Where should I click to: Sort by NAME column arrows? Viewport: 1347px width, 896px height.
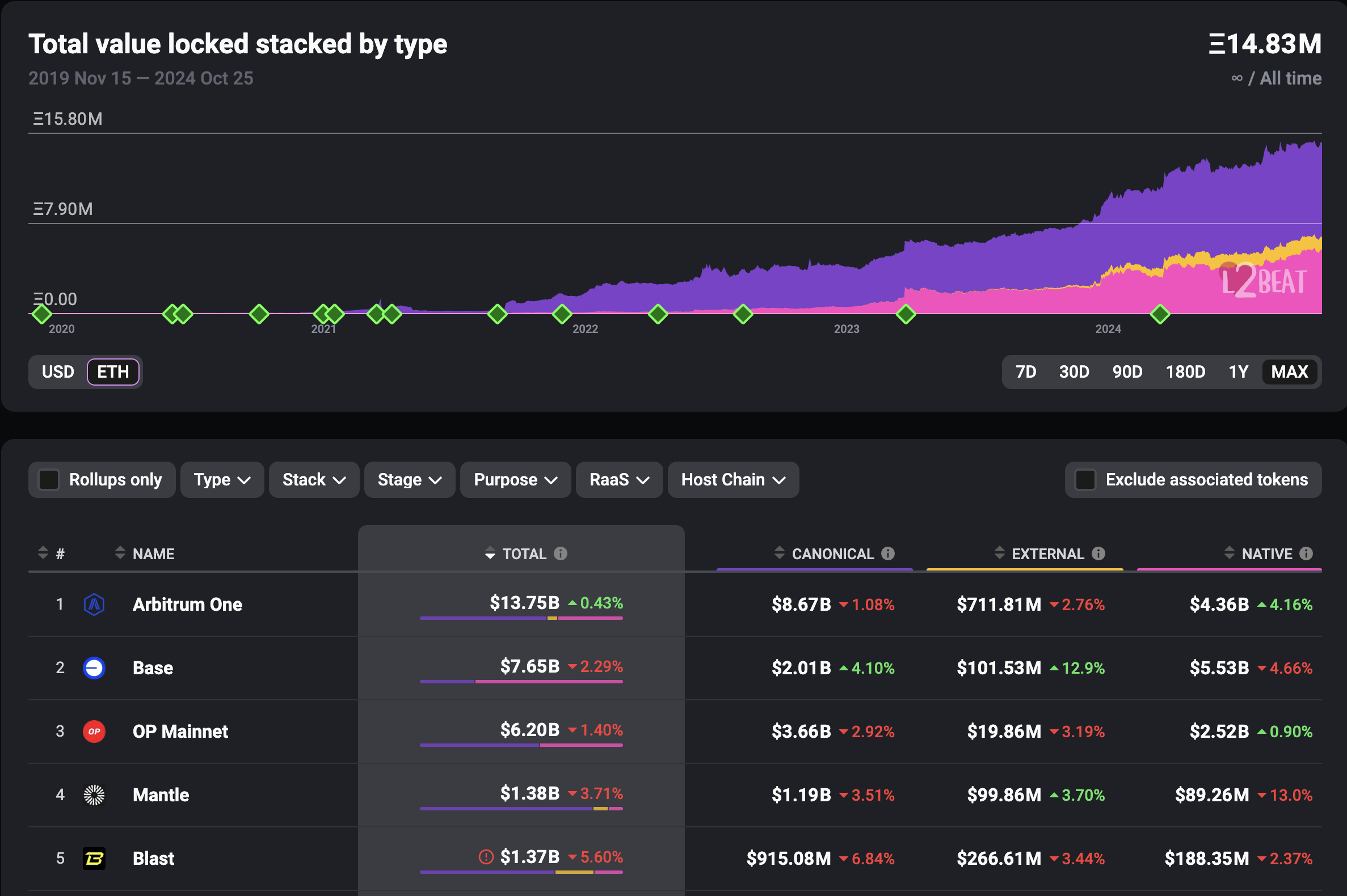(x=120, y=552)
